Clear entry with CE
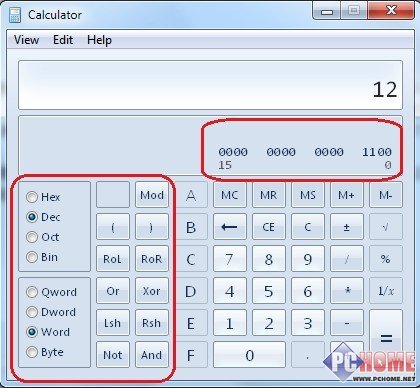 click(x=269, y=227)
